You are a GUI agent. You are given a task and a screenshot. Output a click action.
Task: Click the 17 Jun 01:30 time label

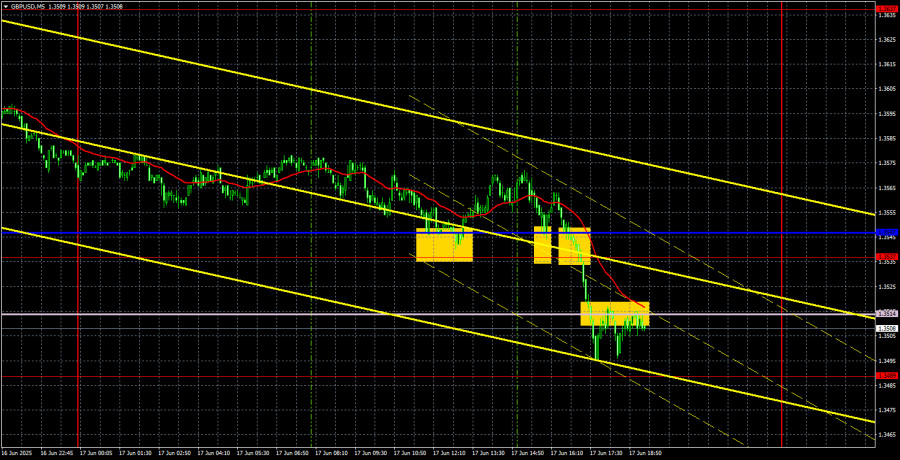click(134, 453)
